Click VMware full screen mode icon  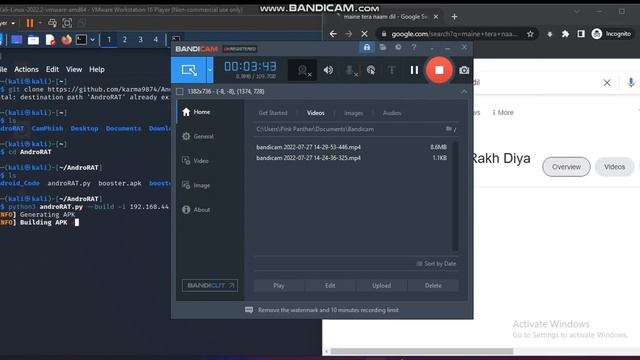pos(67,23)
